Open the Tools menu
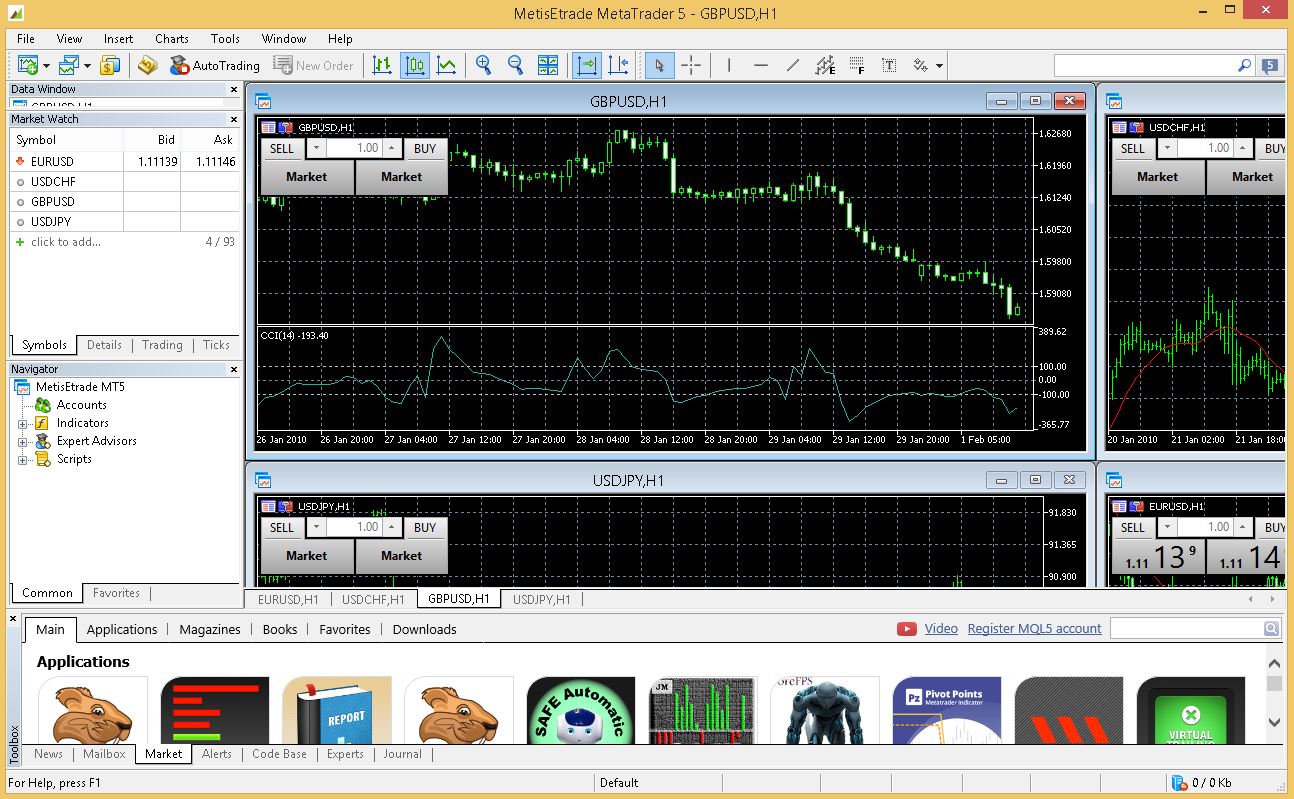Image resolution: width=1294 pixels, height=799 pixels. click(225, 38)
